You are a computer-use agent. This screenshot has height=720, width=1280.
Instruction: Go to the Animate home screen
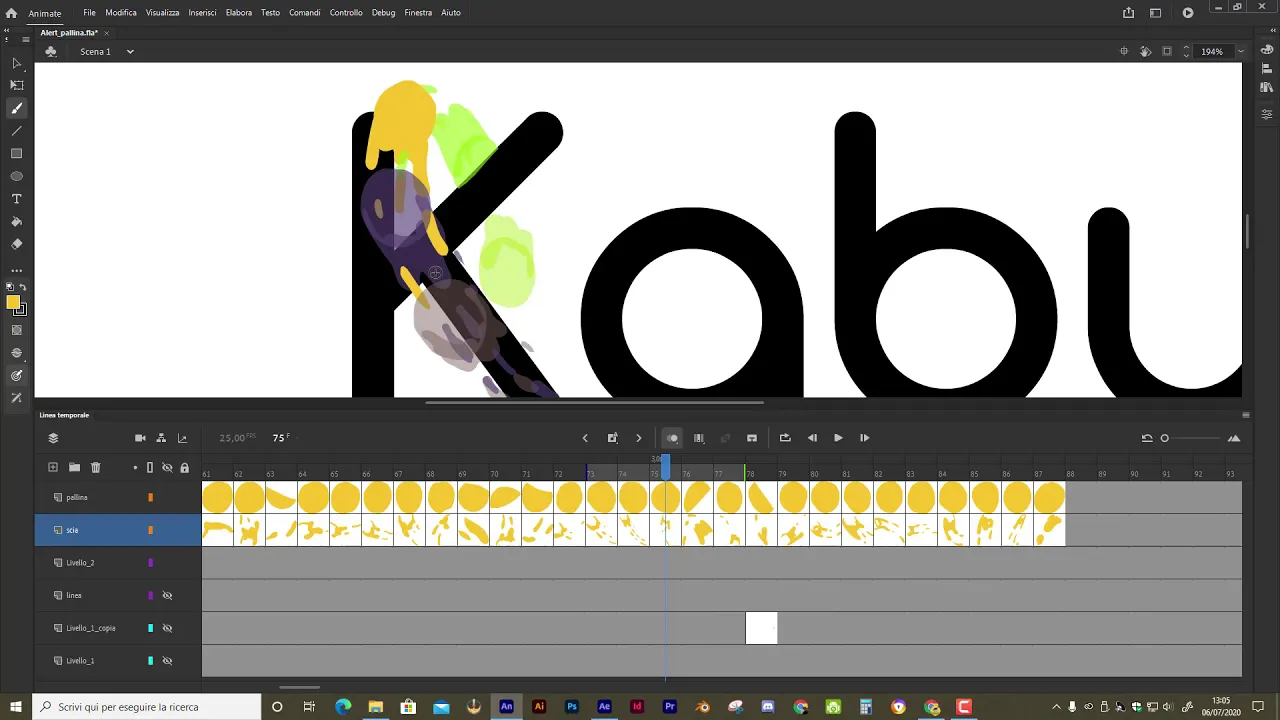click(11, 13)
